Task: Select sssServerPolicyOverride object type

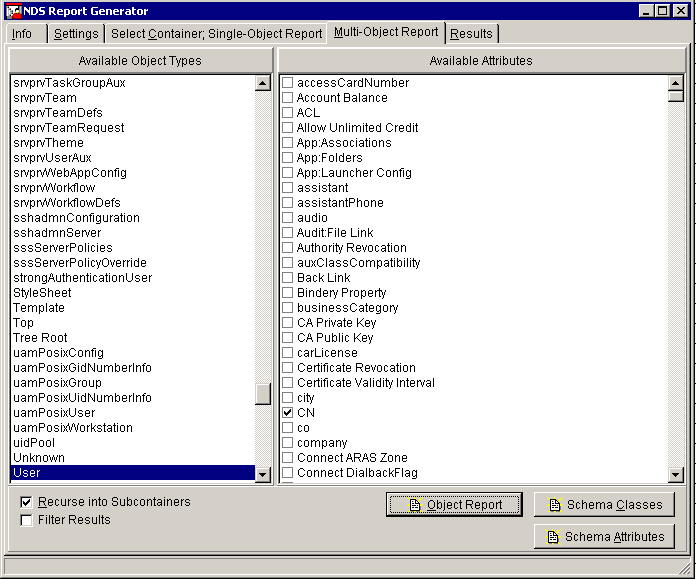Action: click(133, 262)
